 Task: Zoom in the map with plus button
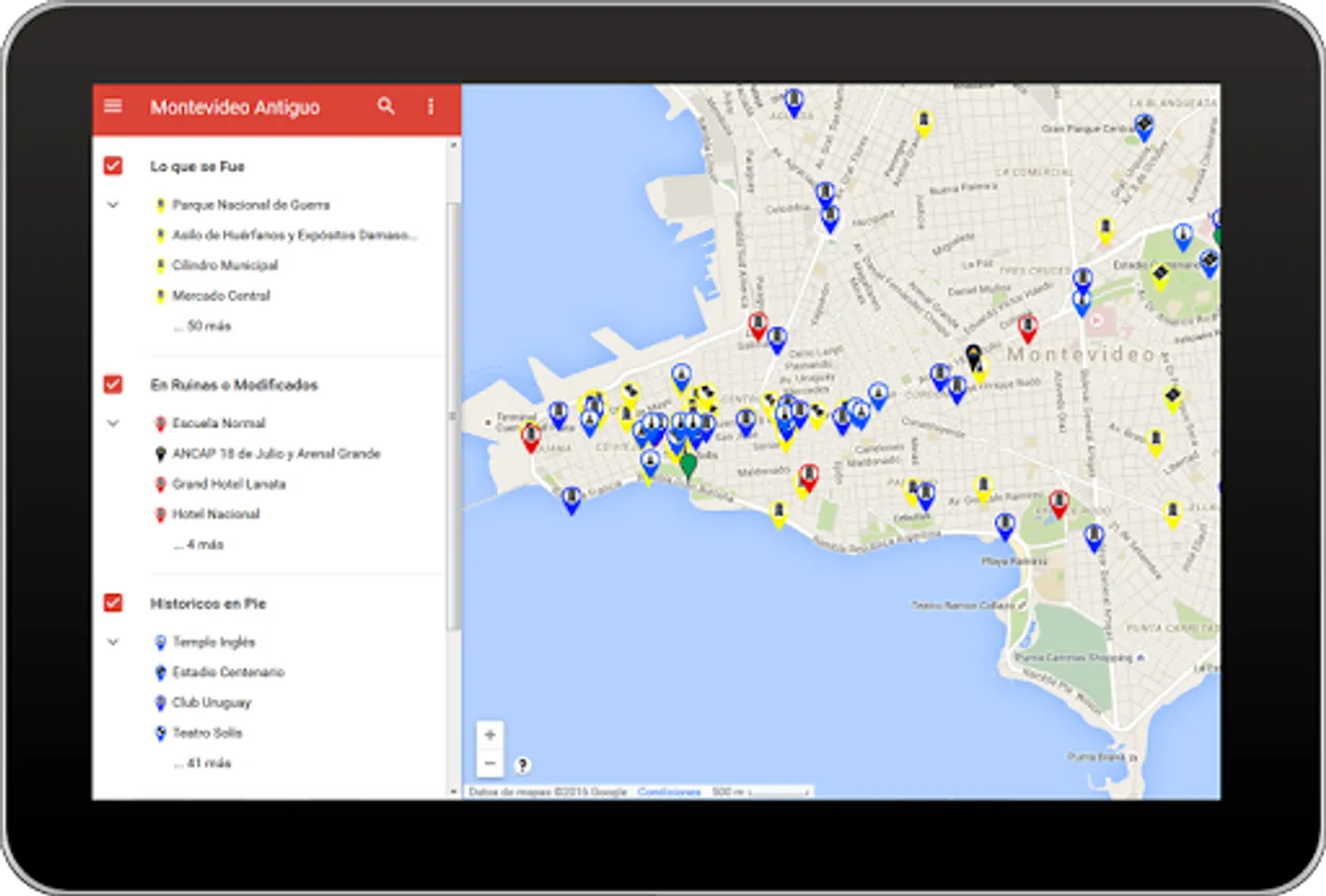490,735
